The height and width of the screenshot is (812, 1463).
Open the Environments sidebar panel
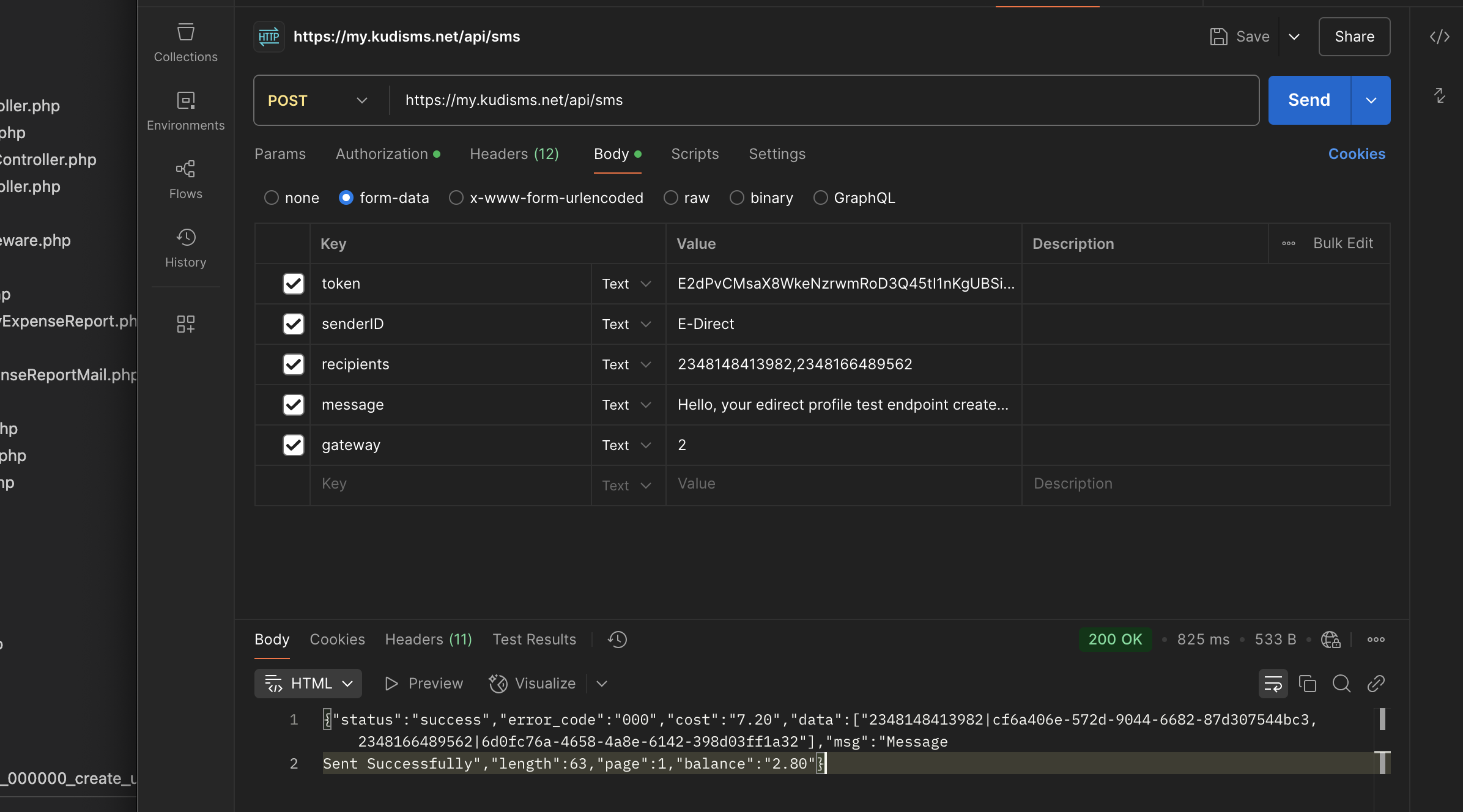click(x=185, y=111)
